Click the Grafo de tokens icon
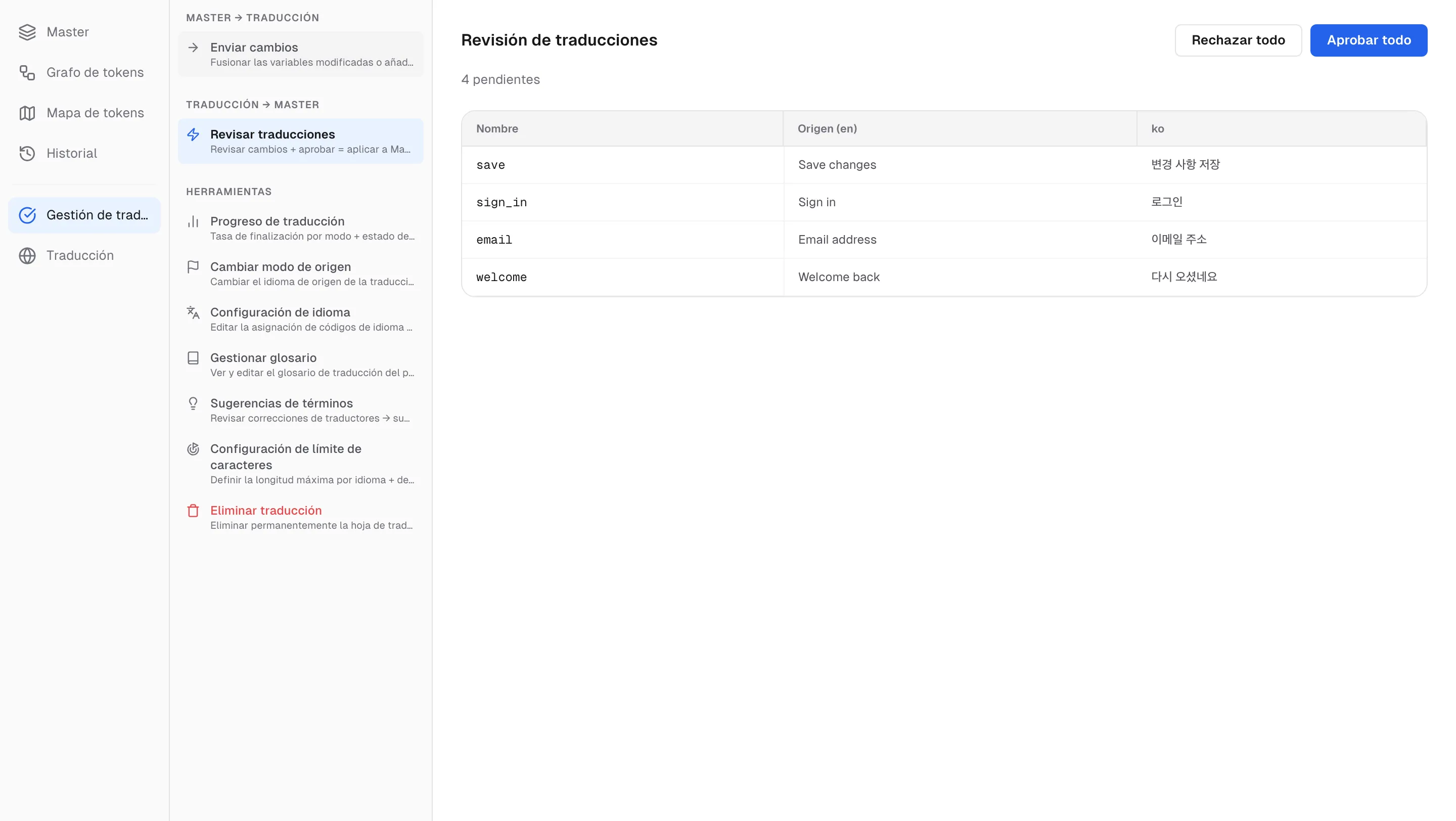The height and width of the screenshot is (821, 1456). point(27,73)
